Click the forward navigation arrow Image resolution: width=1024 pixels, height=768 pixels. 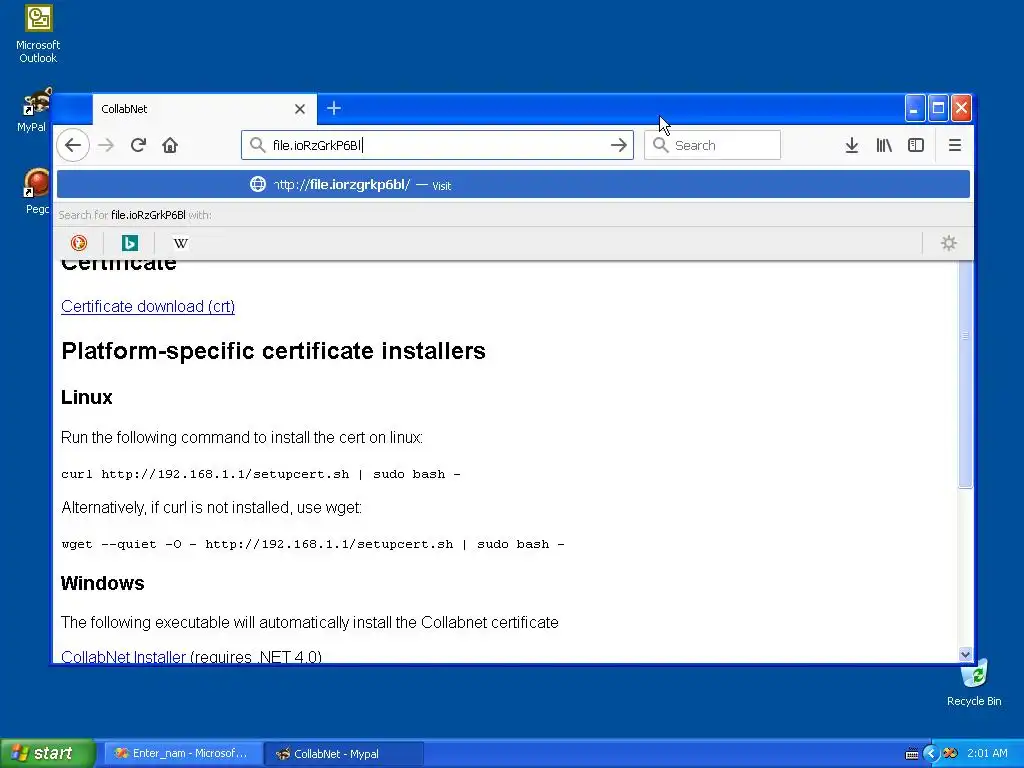pos(106,145)
